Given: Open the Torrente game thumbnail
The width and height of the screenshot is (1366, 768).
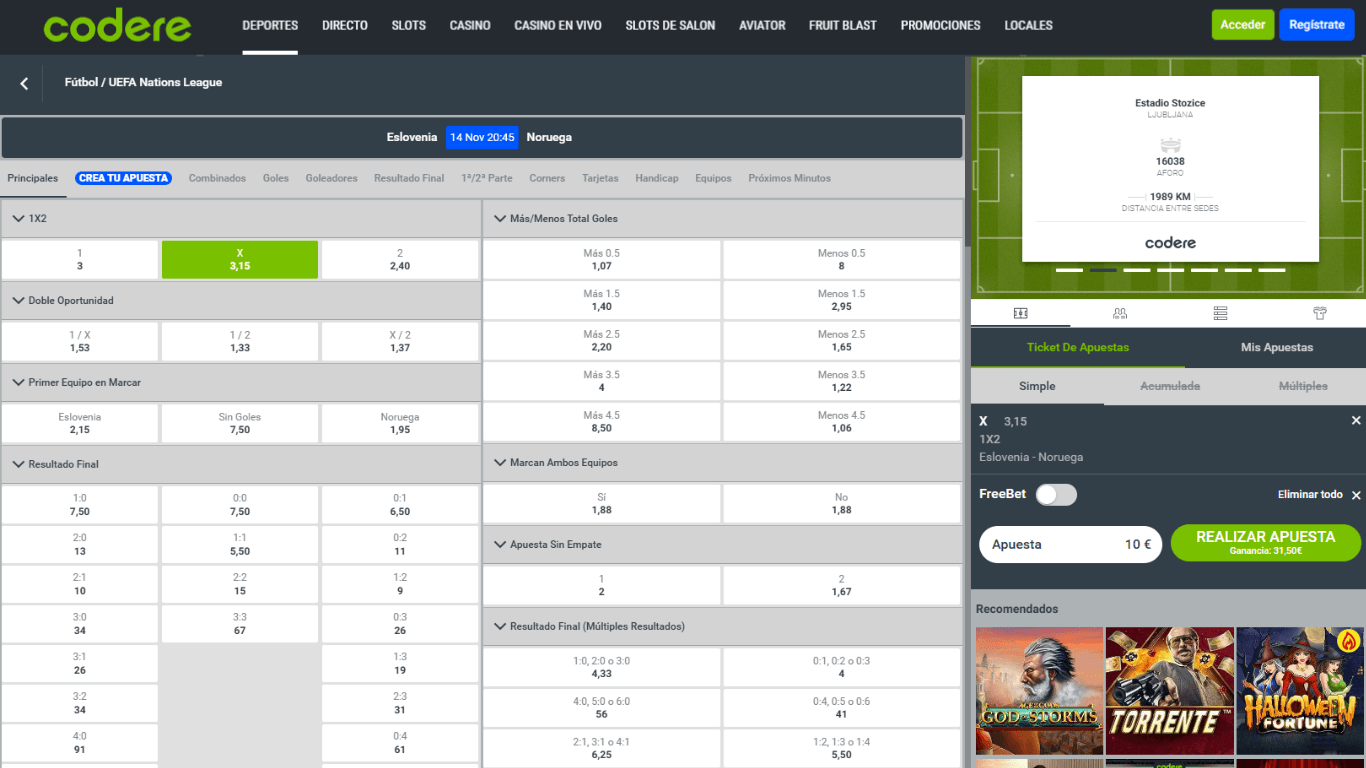Looking at the screenshot, I should (1170, 691).
